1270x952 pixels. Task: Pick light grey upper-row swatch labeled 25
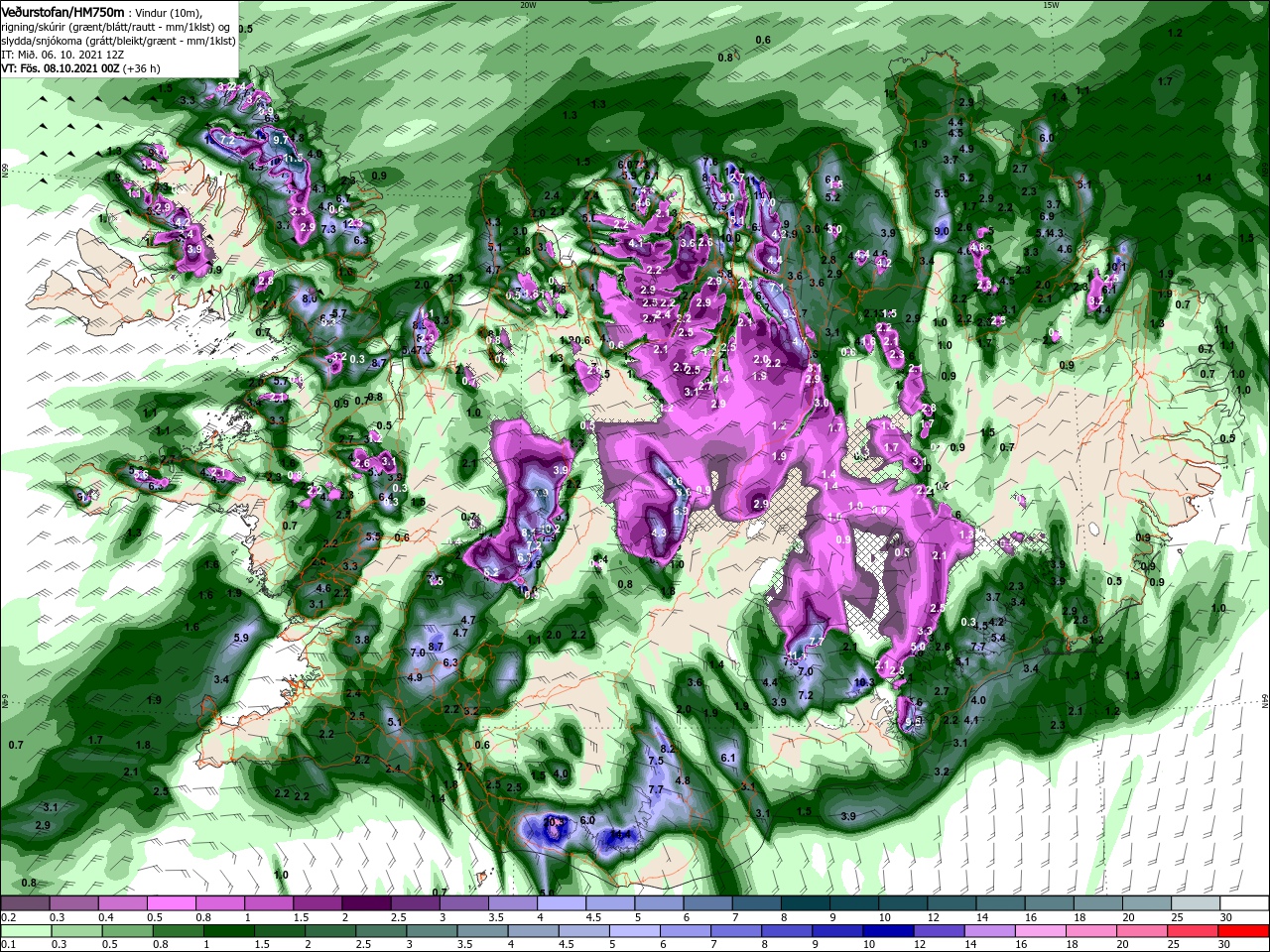1196,903
